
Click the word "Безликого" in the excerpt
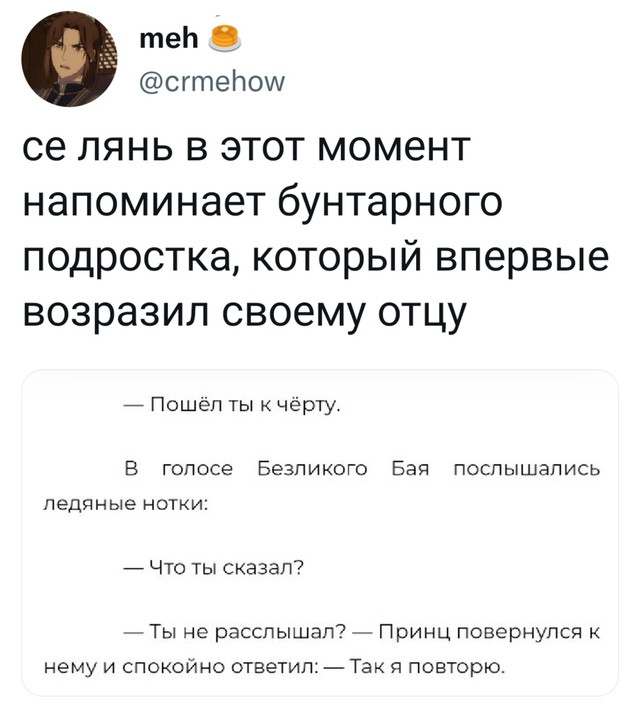(x=313, y=468)
